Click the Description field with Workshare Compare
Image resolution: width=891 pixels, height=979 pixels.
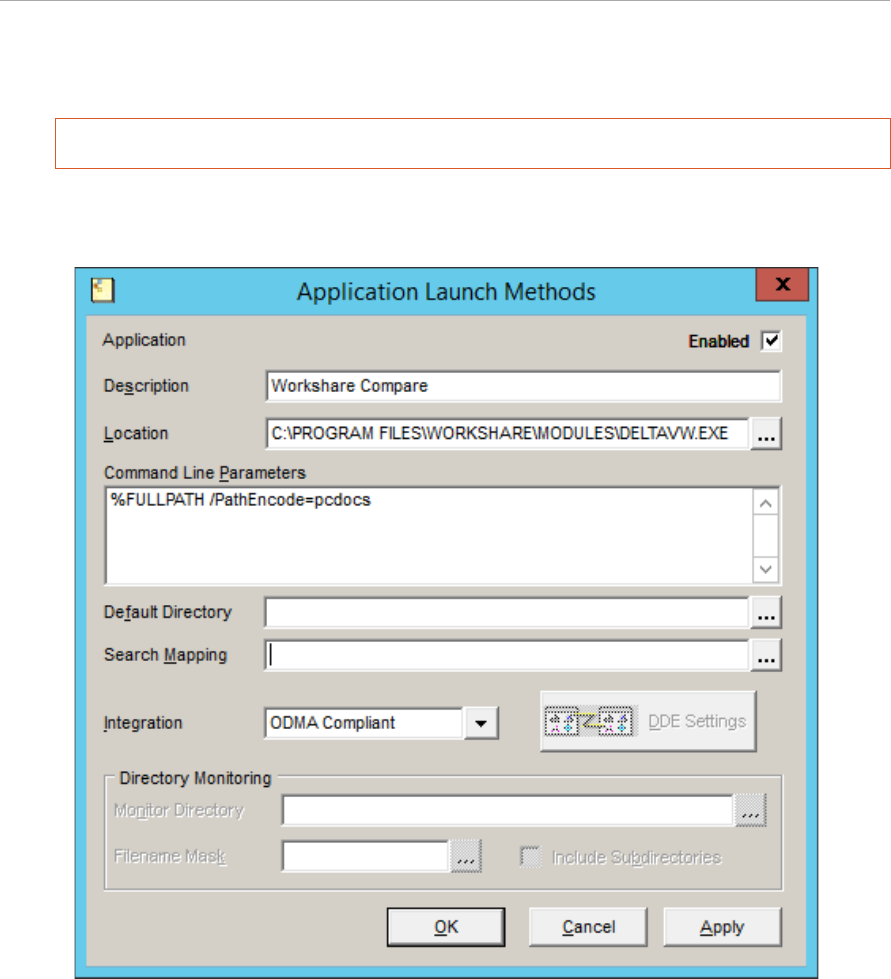coord(523,386)
